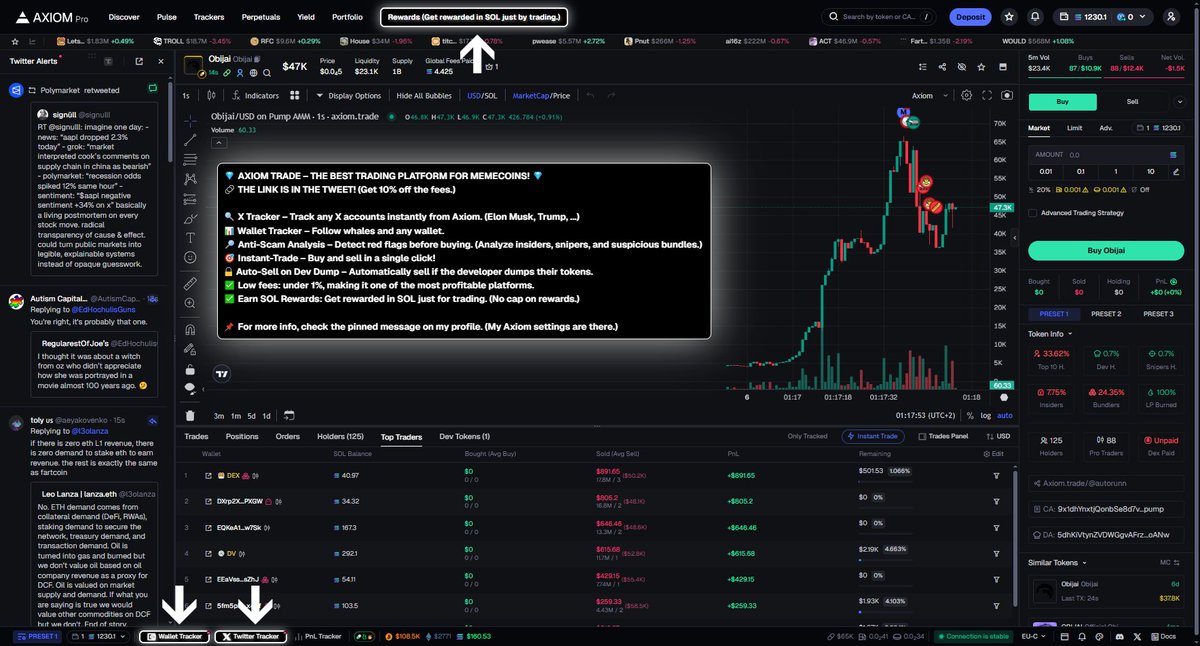Open the notifications bell
The height and width of the screenshot is (646, 1200).
[1035, 17]
